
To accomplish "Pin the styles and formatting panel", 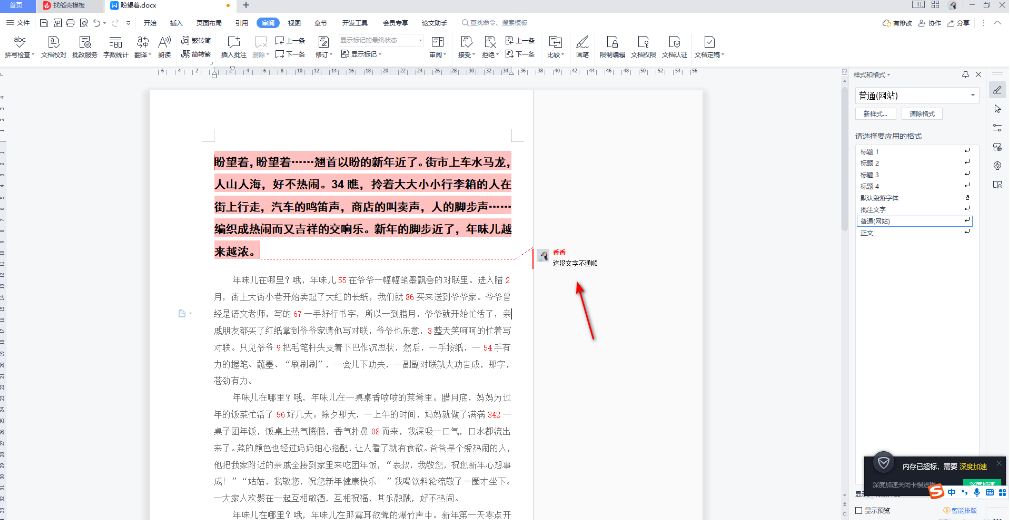I will point(965,75).
